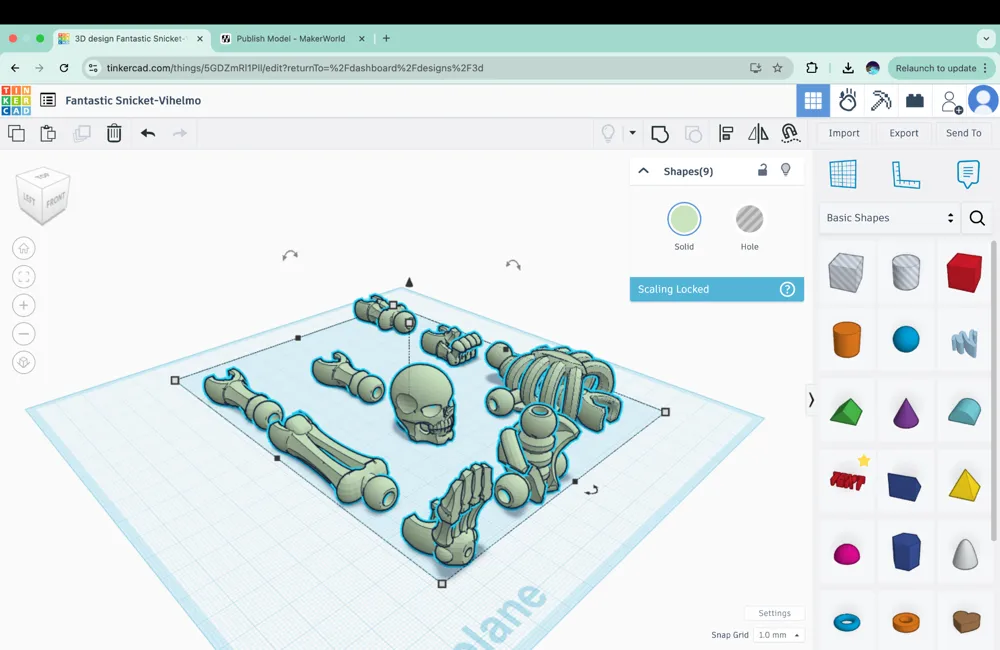Undo the last action
The image size is (1000, 650).
click(x=148, y=133)
